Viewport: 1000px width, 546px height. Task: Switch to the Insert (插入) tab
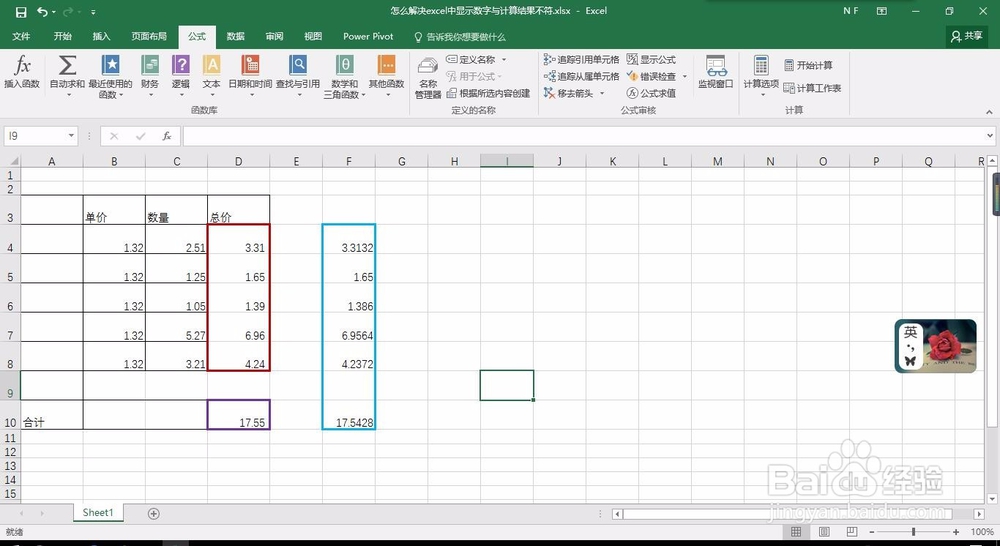tap(101, 36)
